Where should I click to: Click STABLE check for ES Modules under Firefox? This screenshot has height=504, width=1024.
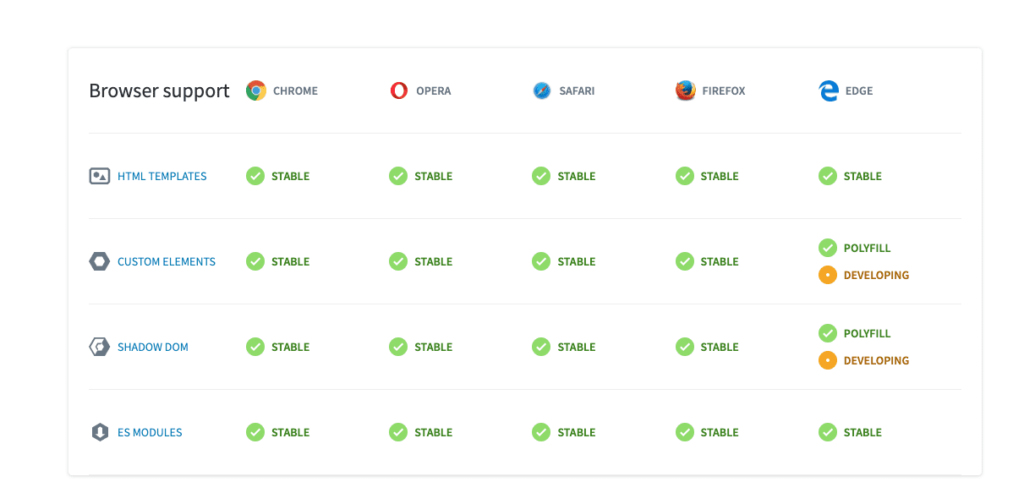(x=707, y=432)
